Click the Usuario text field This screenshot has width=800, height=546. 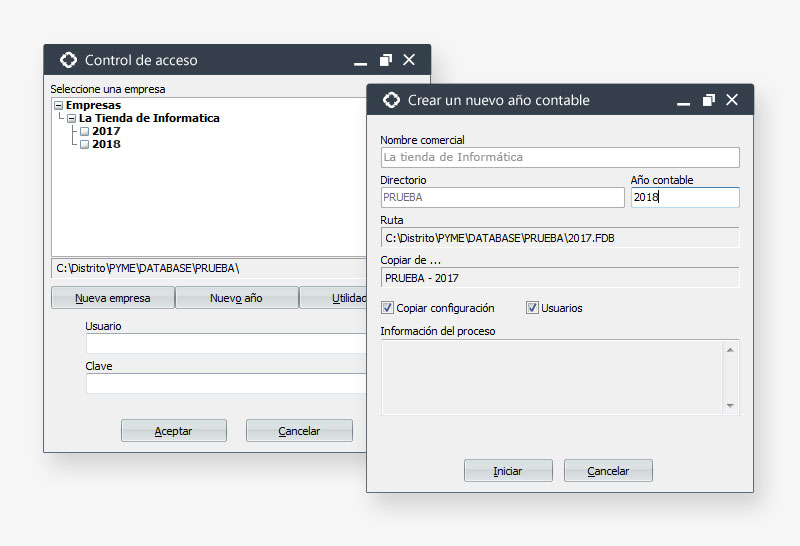(225, 344)
